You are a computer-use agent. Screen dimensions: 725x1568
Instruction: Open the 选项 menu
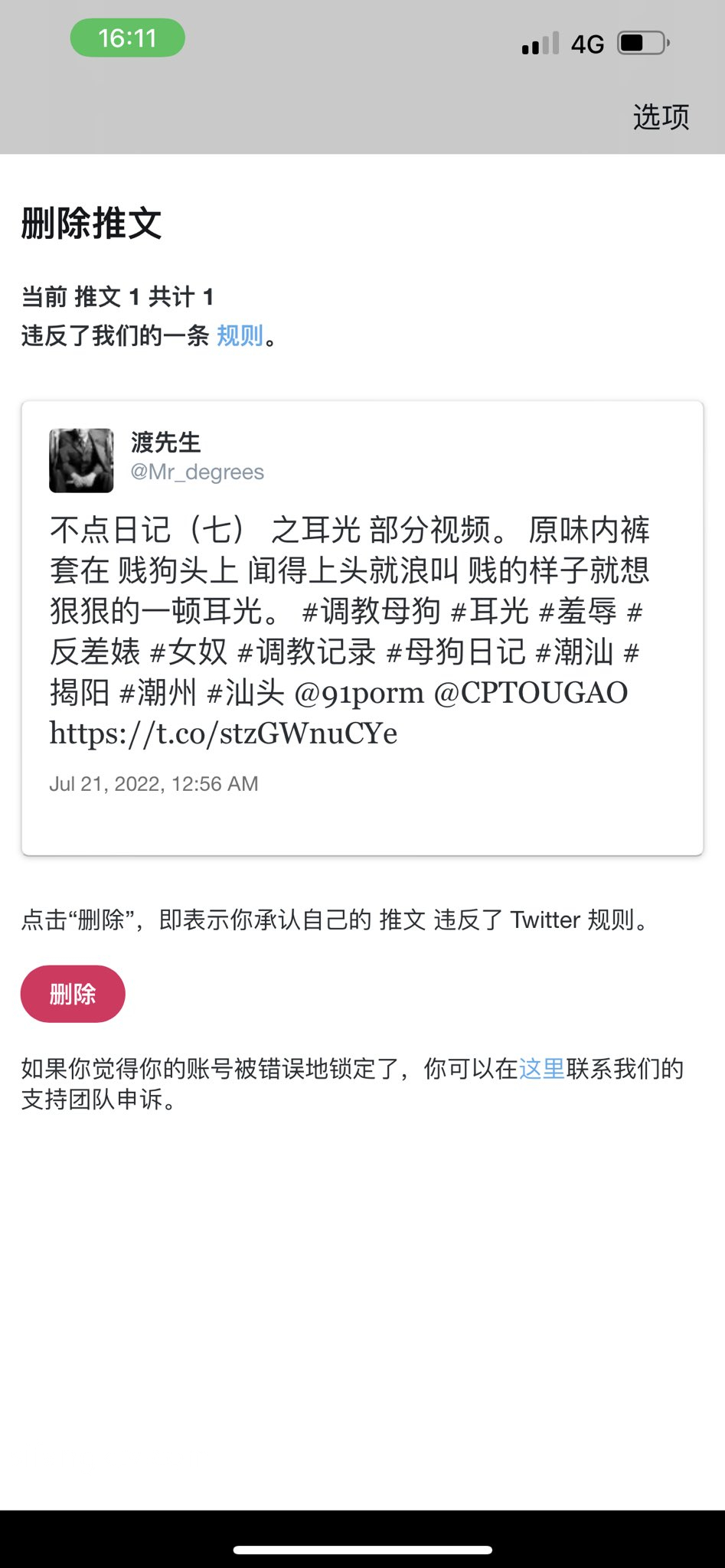661,116
